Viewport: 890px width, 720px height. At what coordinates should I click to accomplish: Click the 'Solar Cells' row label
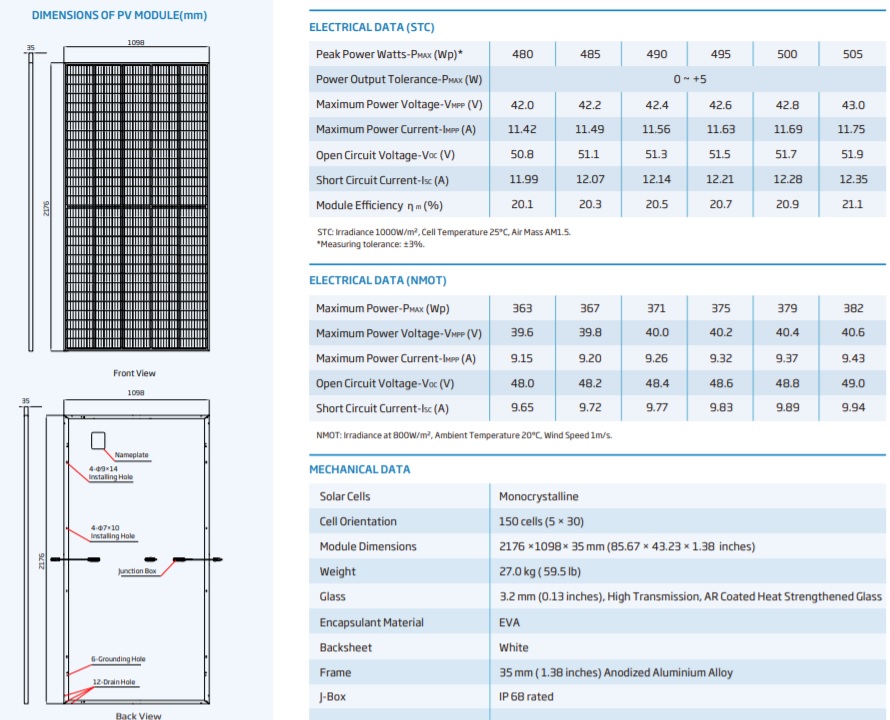pyautogui.click(x=345, y=496)
